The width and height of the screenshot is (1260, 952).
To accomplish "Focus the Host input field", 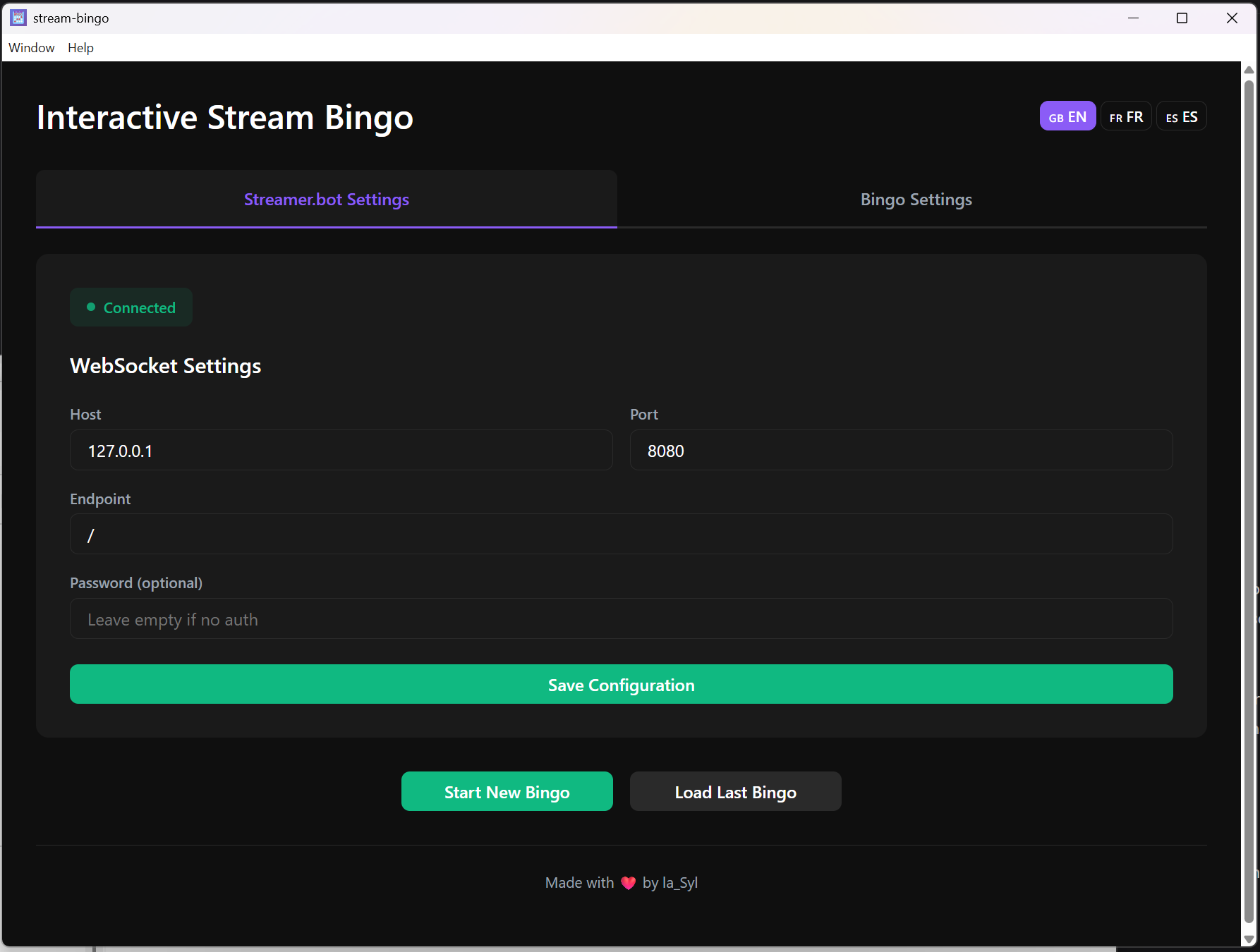I will (x=341, y=451).
